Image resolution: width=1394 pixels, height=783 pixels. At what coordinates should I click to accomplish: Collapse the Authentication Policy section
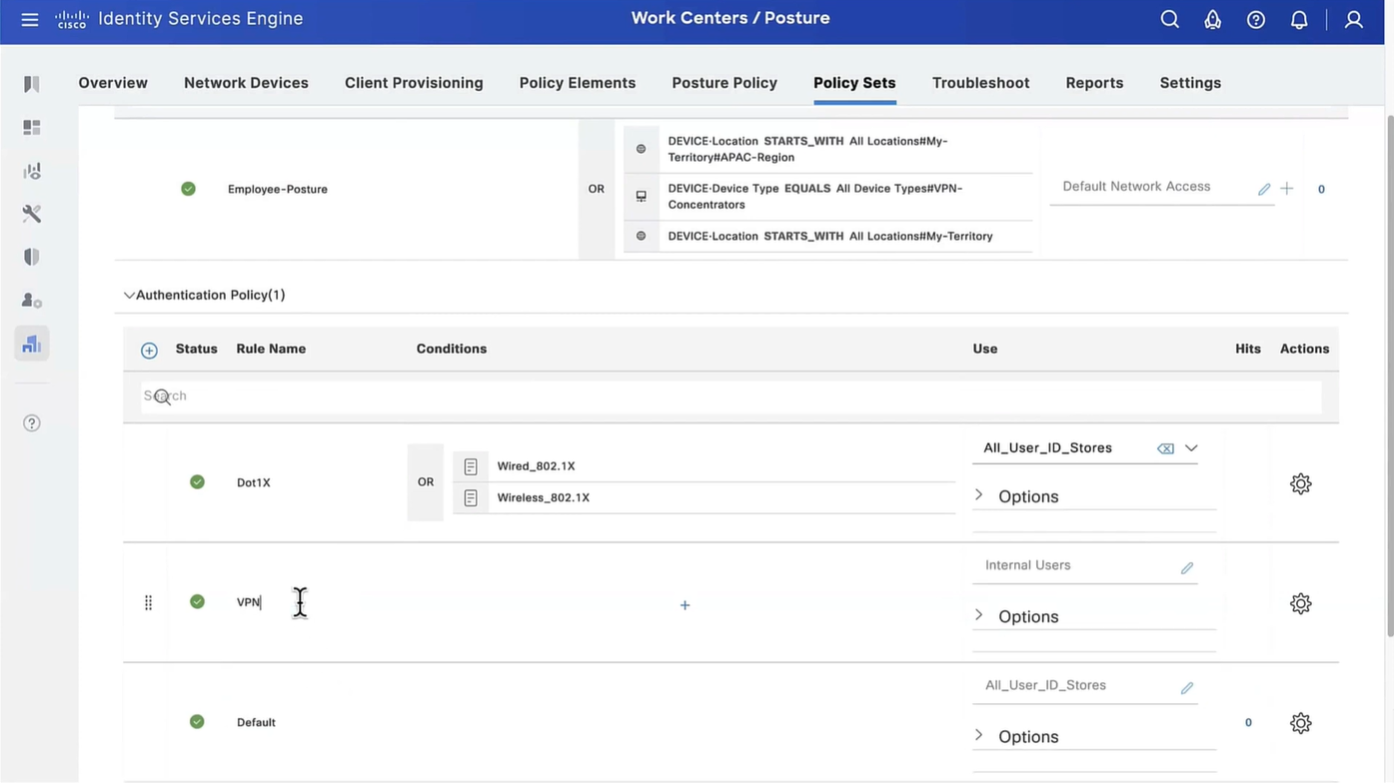(129, 295)
